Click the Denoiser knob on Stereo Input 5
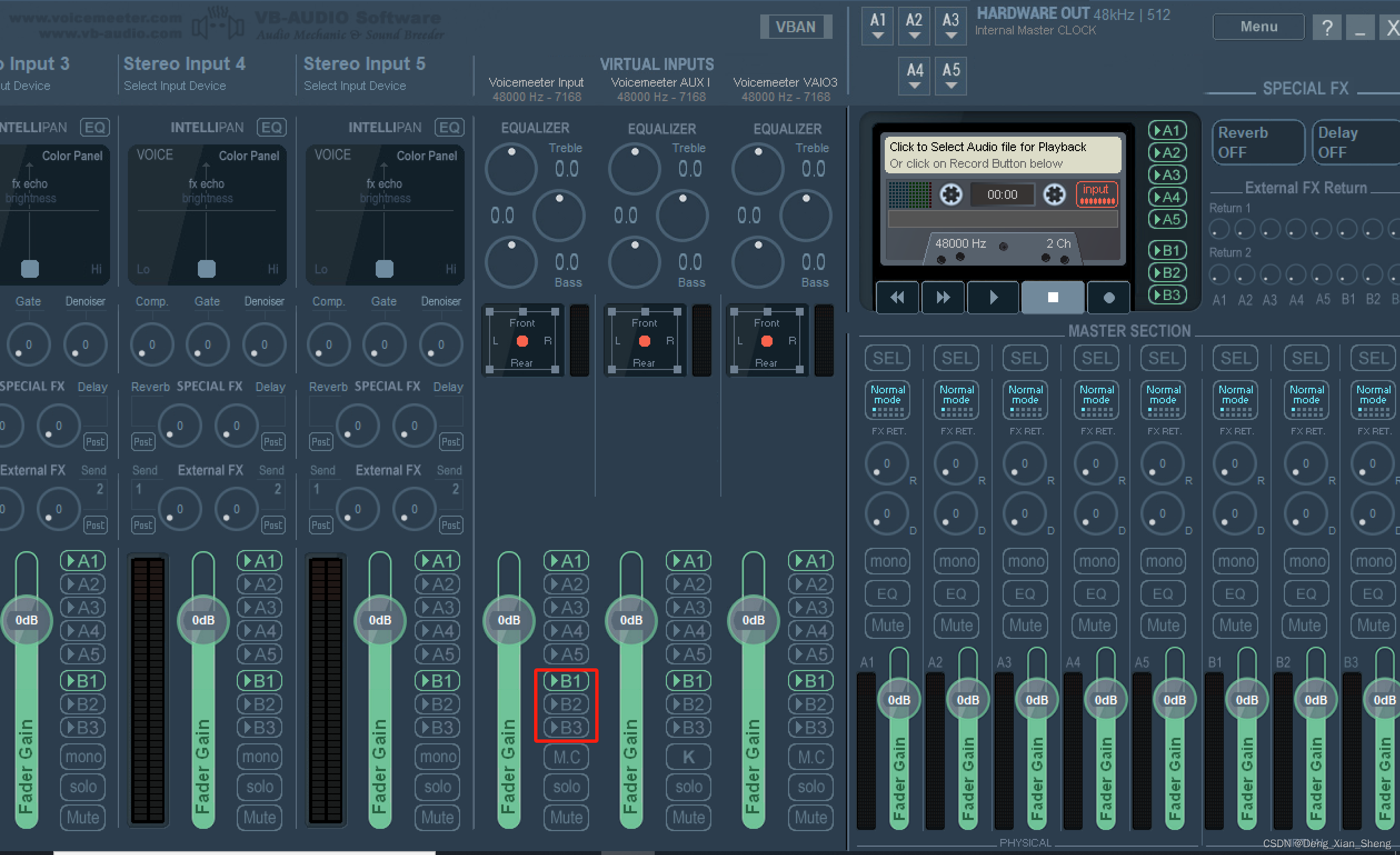1400x855 pixels. pyautogui.click(x=441, y=344)
